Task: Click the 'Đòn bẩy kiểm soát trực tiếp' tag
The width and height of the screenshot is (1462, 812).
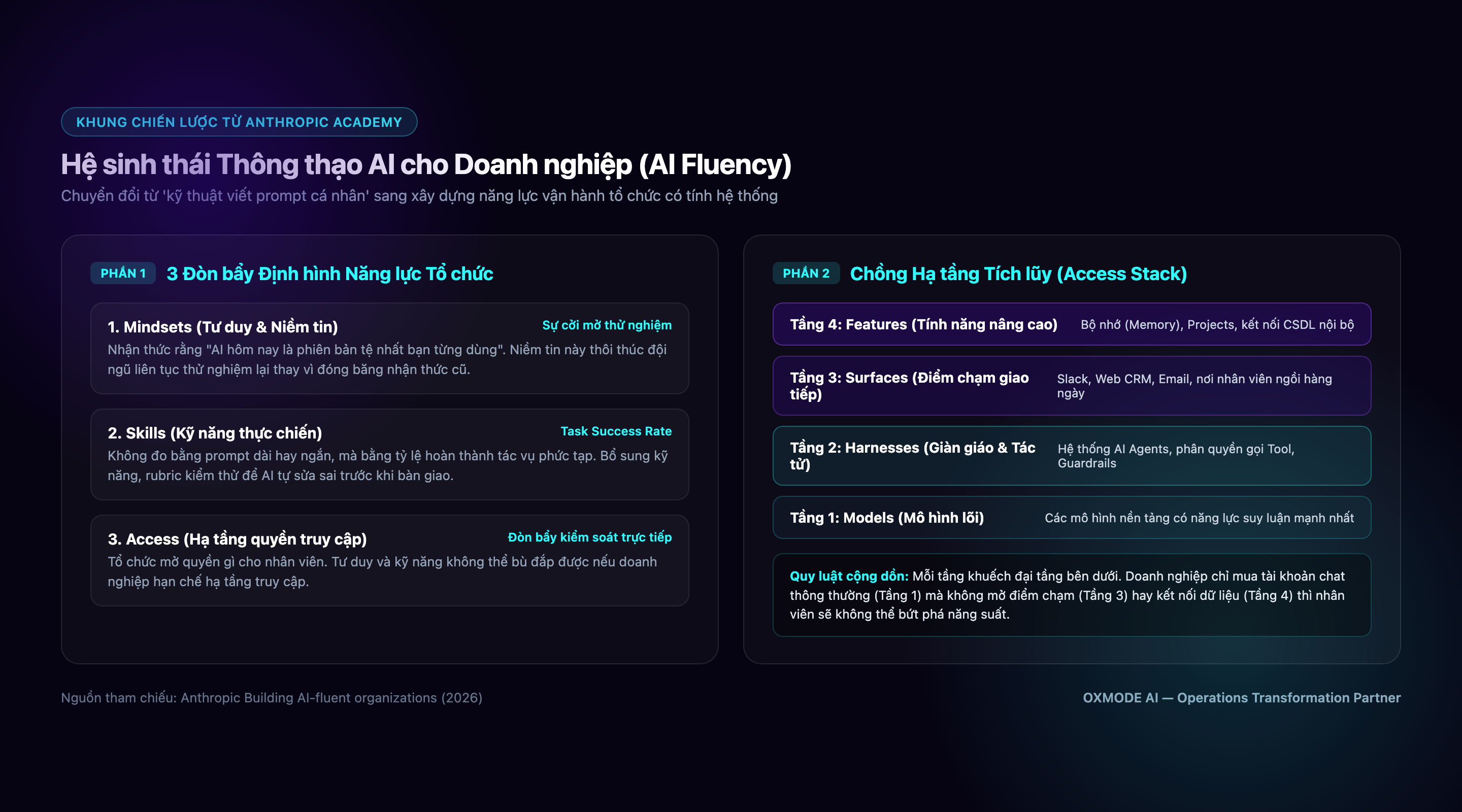Action: click(x=590, y=537)
